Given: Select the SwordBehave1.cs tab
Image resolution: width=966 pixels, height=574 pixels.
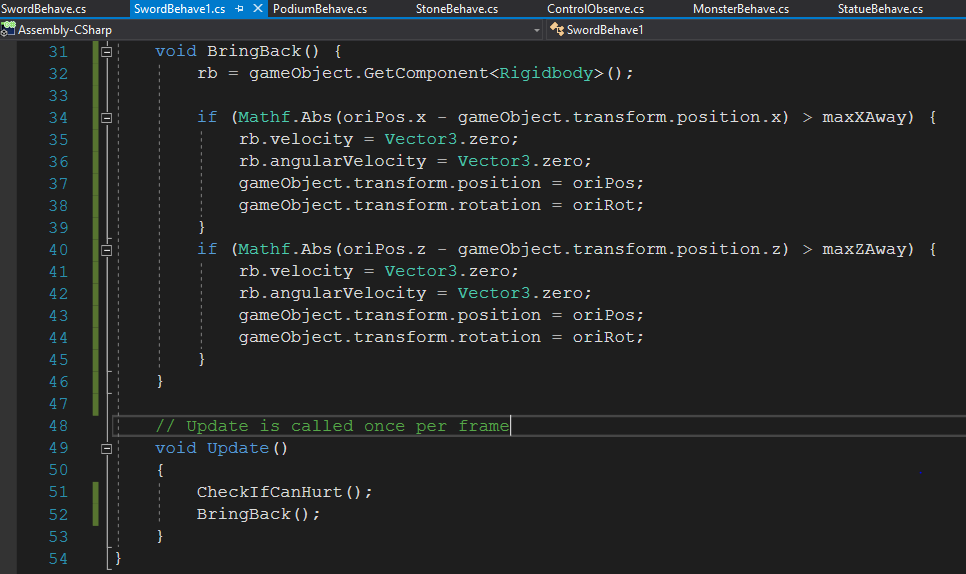Looking at the screenshot, I should tap(179, 9).
